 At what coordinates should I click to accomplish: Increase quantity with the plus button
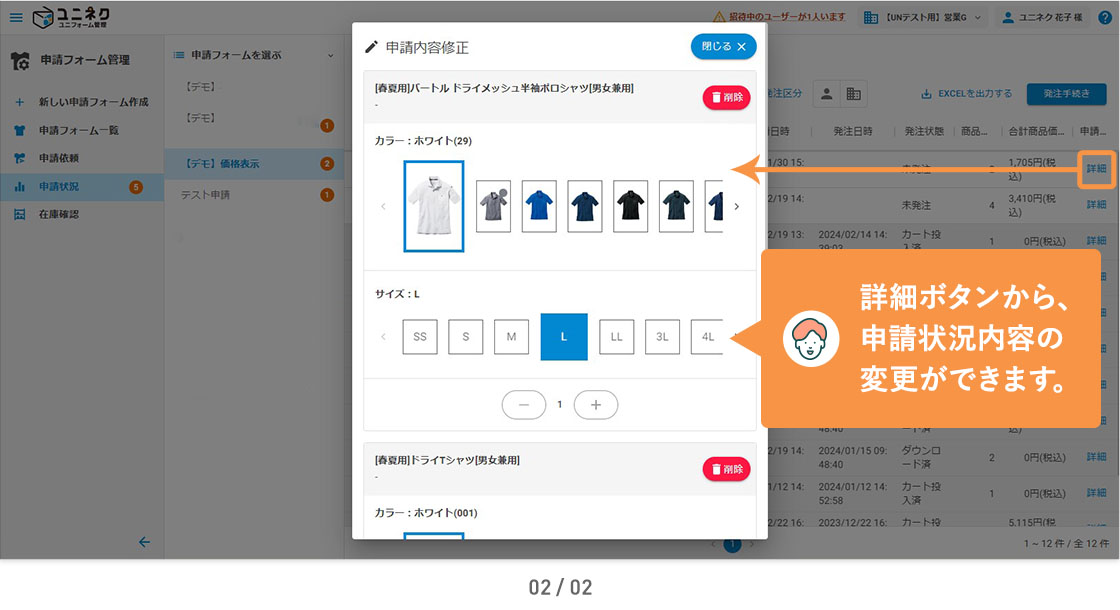(596, 404)
